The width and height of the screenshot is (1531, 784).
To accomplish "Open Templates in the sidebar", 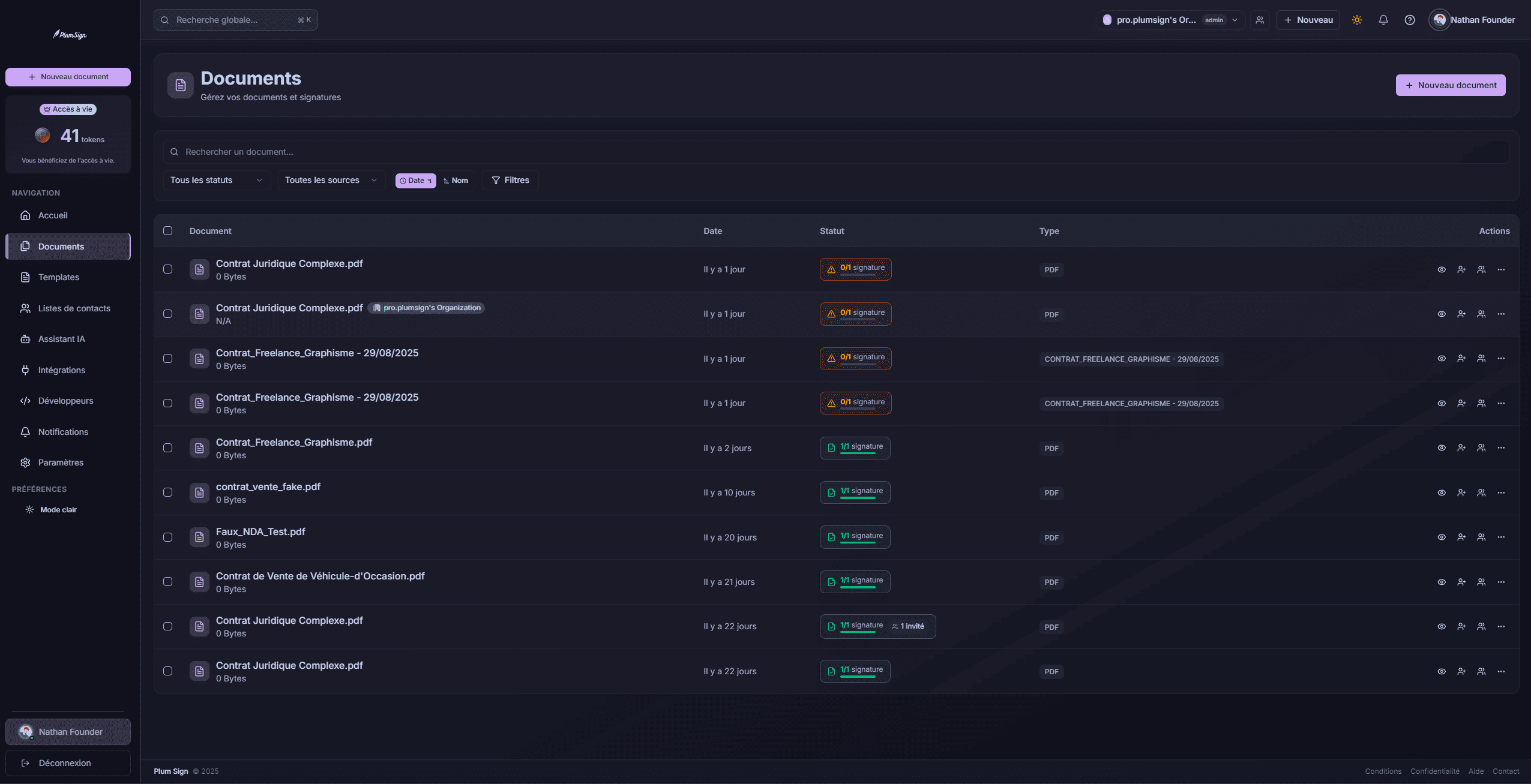I will [x=68, y=278].
